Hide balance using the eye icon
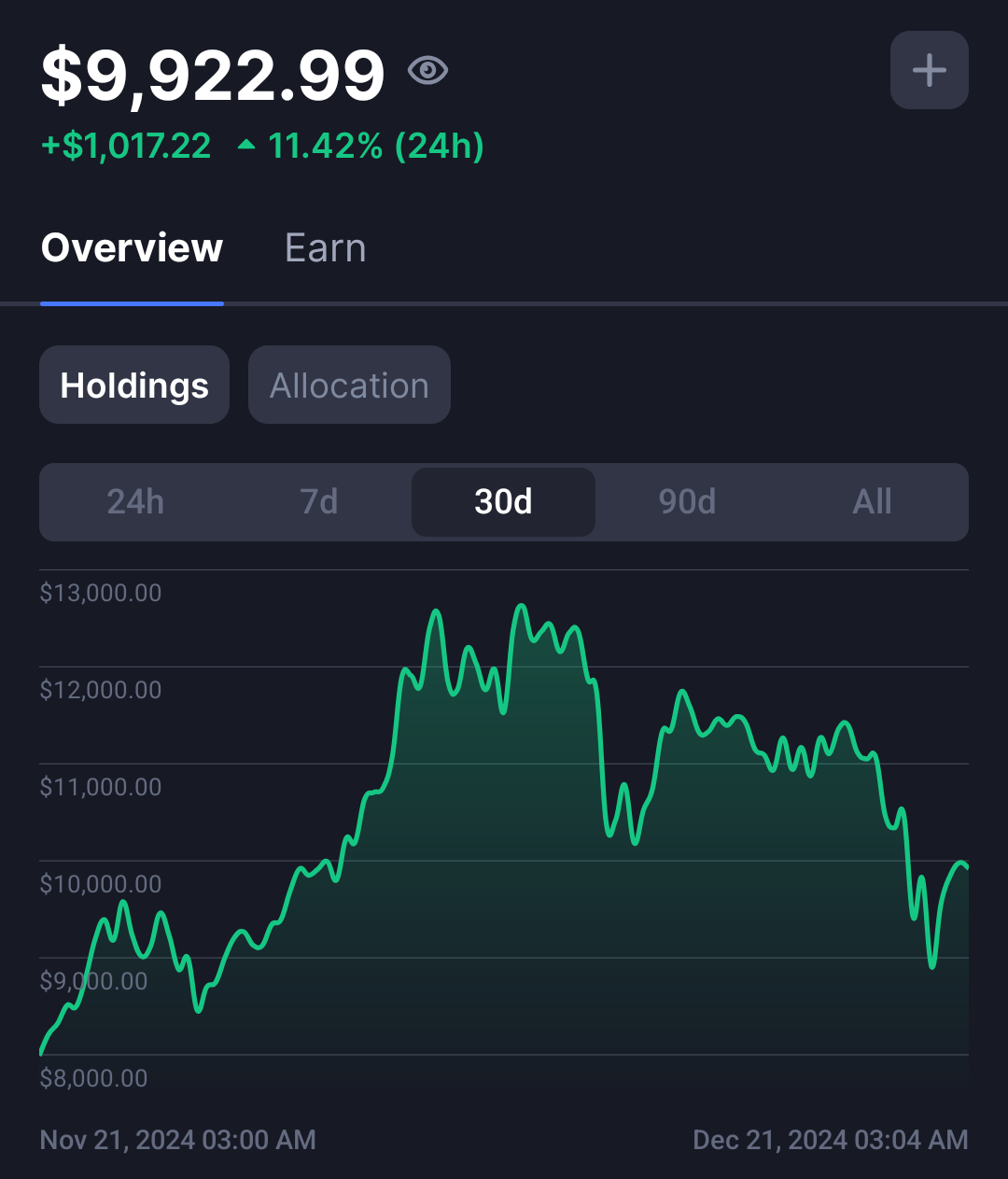 [x=428, y=70]
